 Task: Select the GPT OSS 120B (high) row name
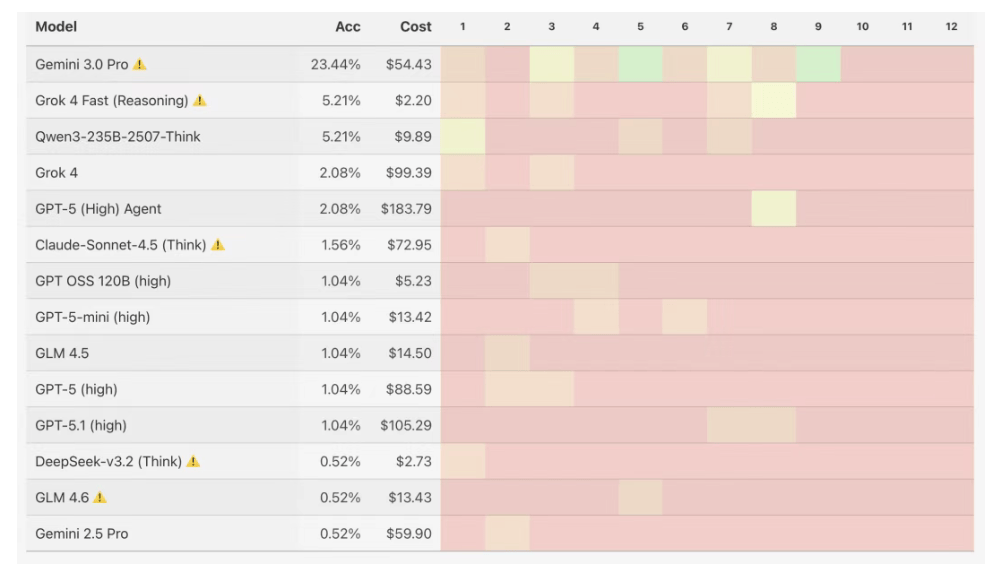[103, 281]
